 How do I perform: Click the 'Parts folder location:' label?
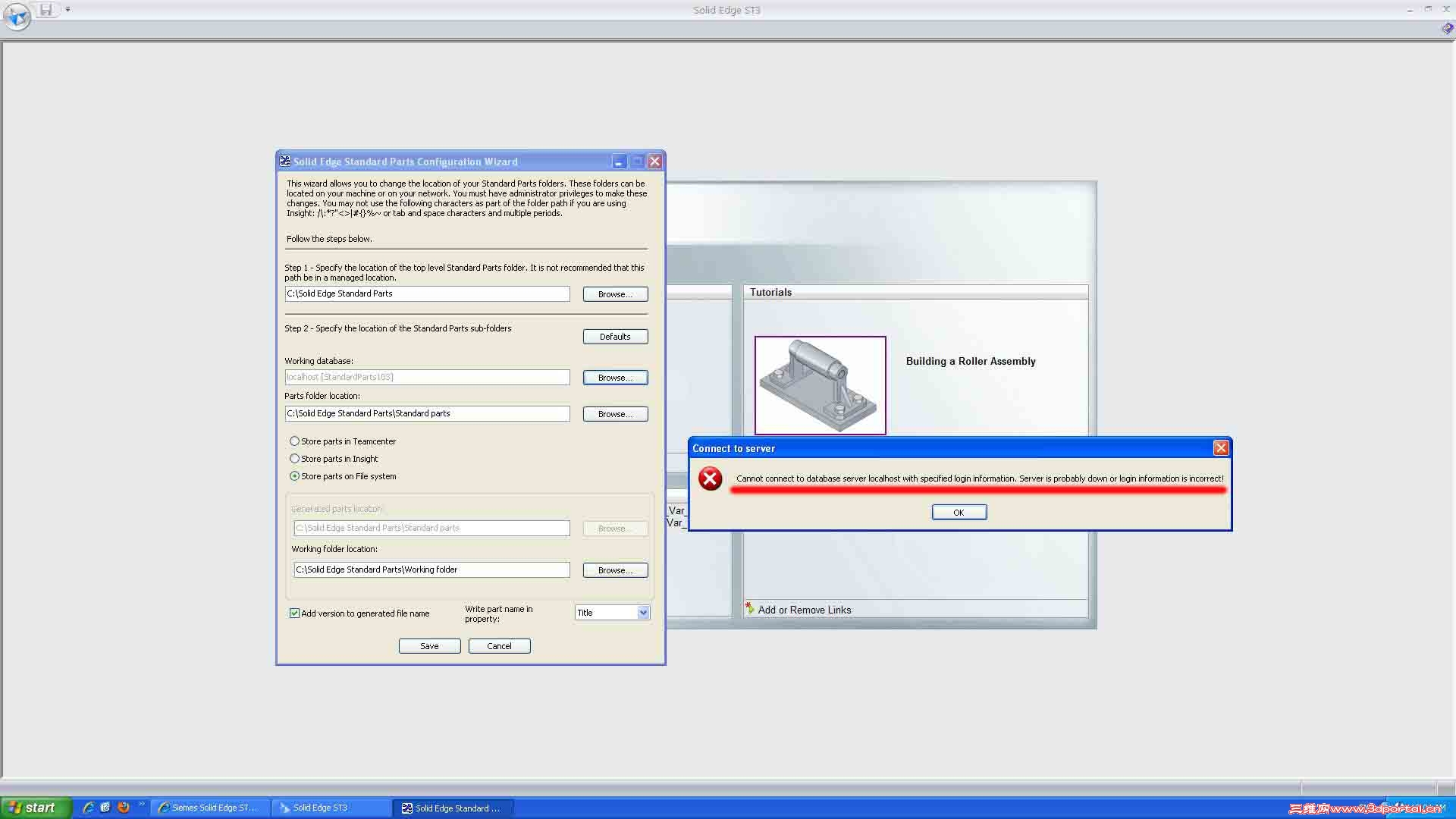click(322, 396)
